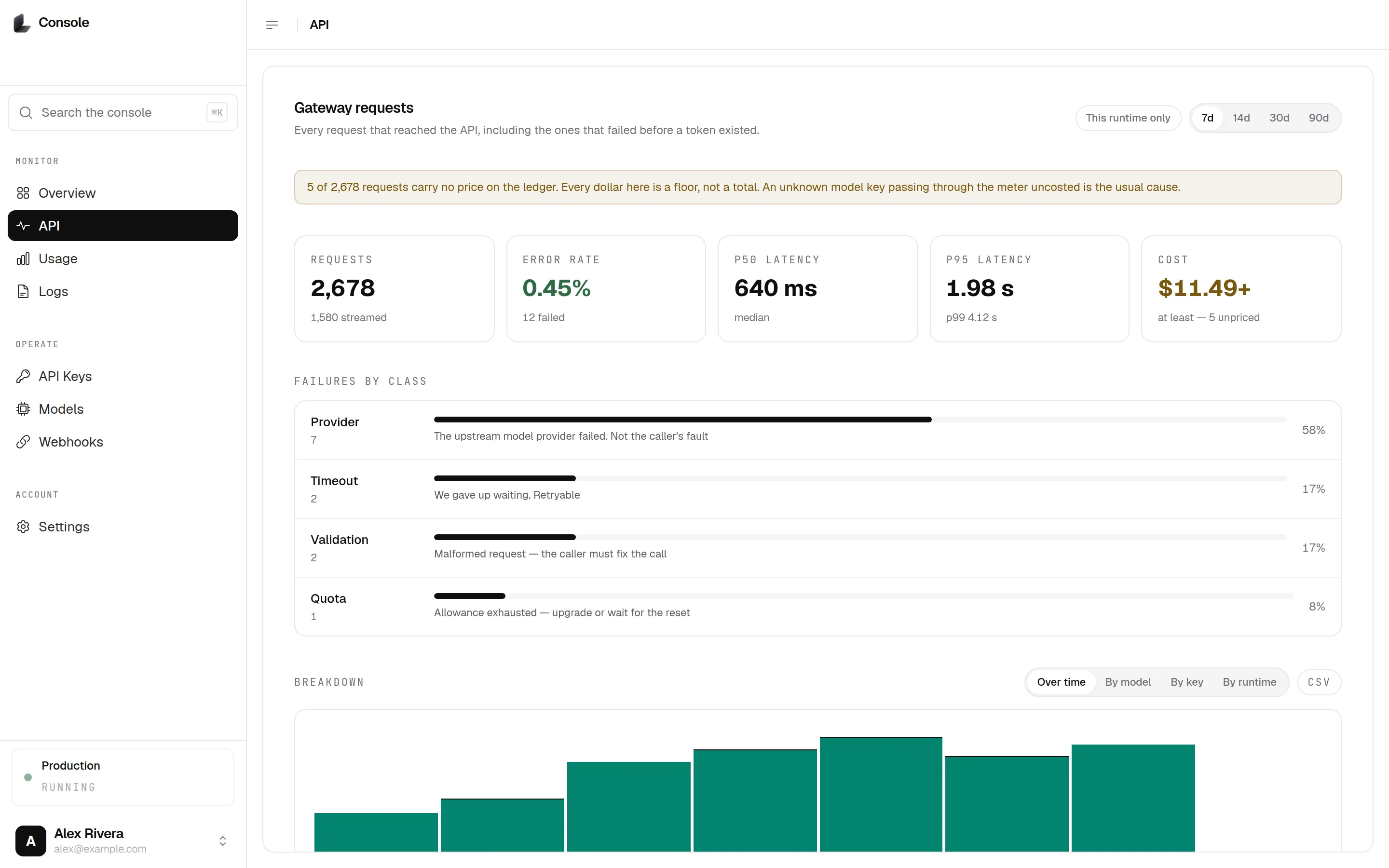
Task: Click the Validation failure progress bar
Action: [x=860, y=537]
